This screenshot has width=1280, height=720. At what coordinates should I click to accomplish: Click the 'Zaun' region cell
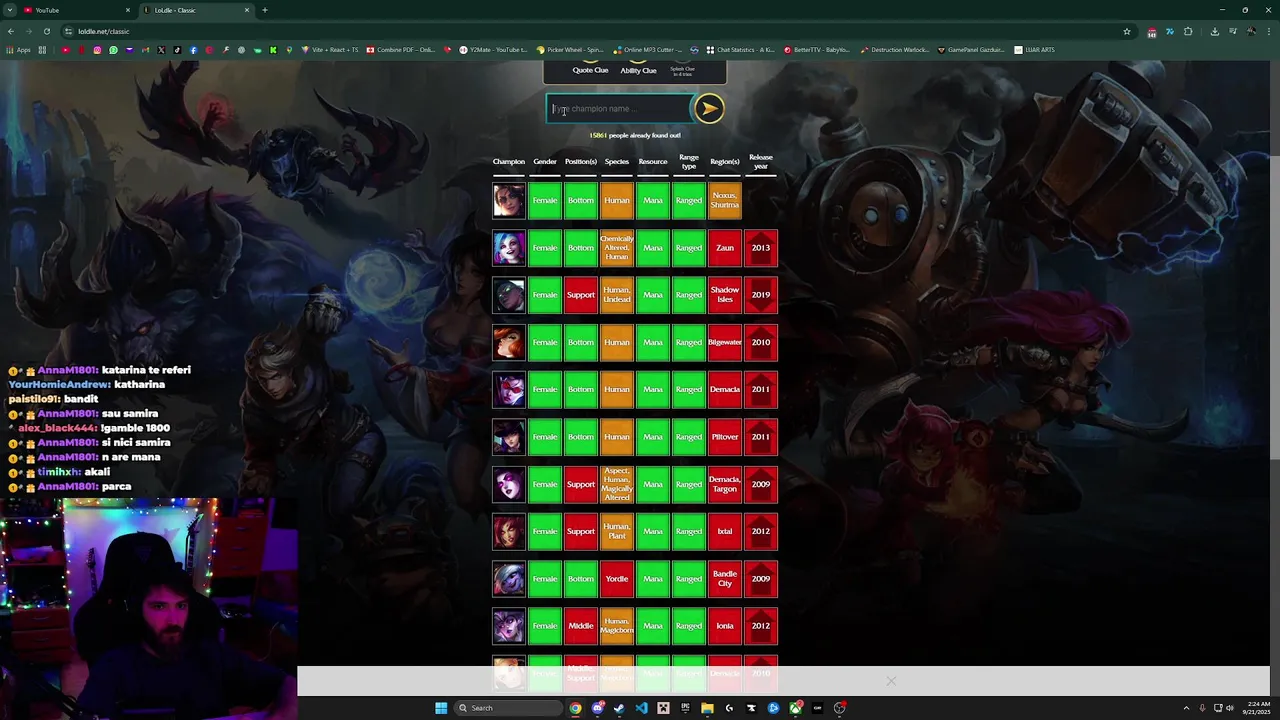[x=725, y=248]
